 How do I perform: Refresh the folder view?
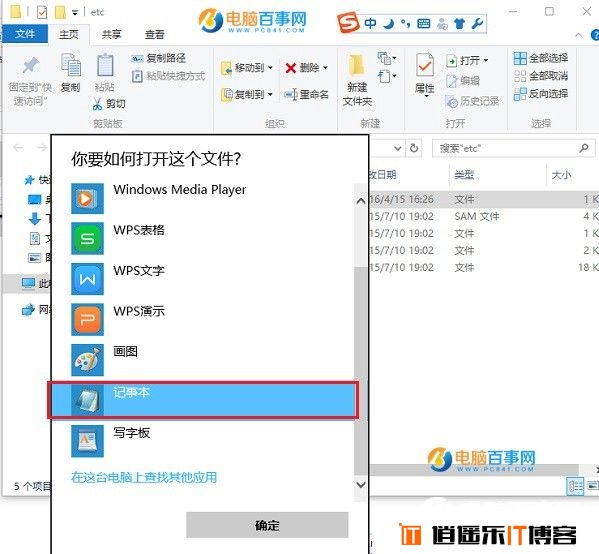[414, 148]
